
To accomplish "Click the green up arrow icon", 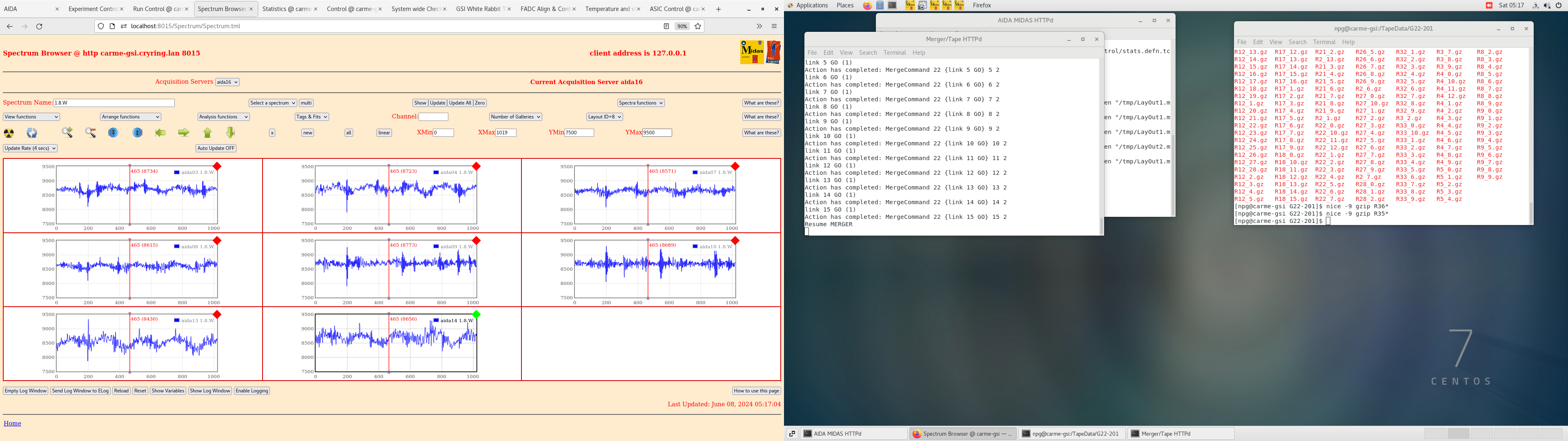I will pyautogui.click(x=207, y=133).
